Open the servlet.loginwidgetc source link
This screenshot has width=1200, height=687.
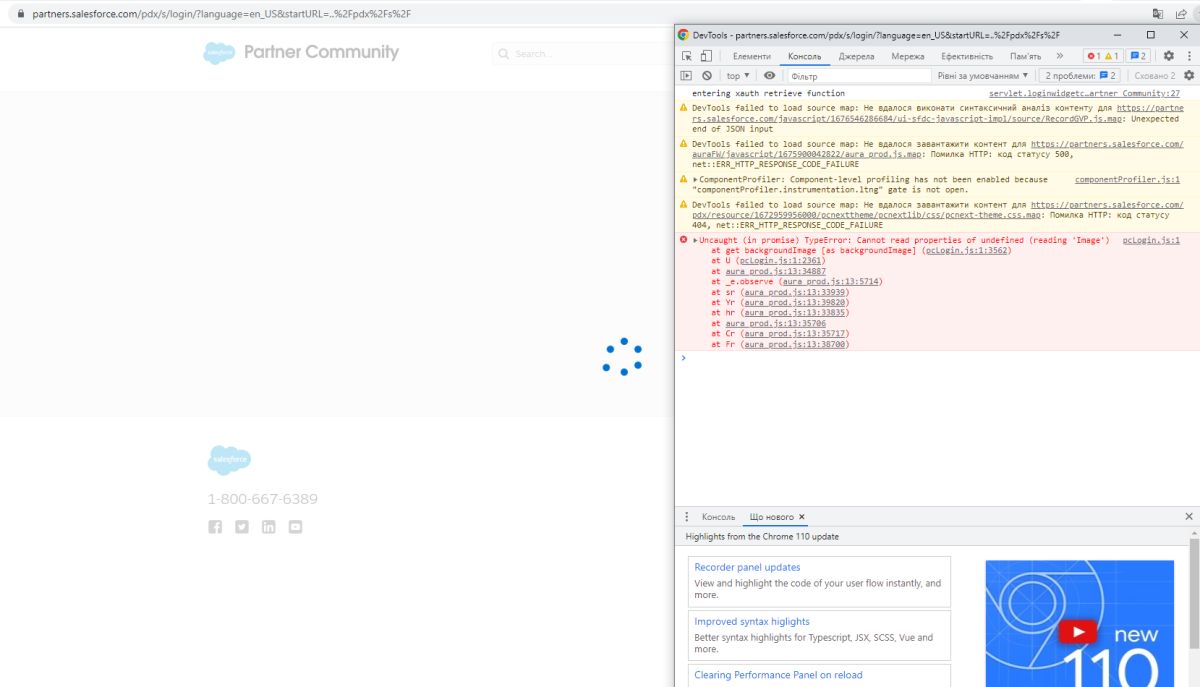1084,93
